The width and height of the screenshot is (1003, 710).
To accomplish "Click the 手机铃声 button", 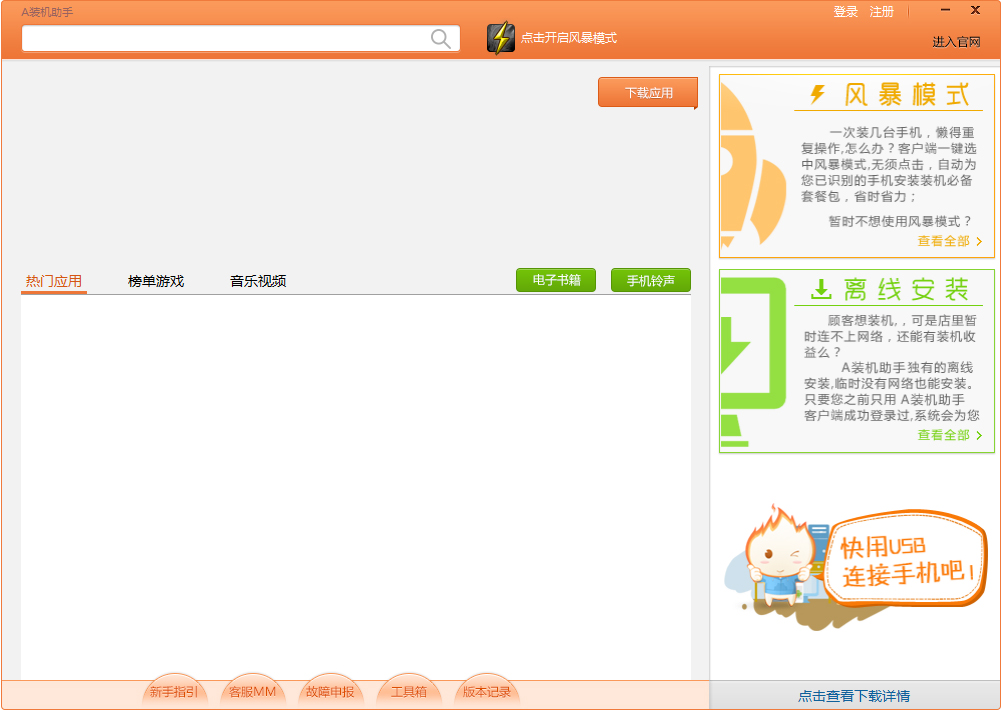I will (650, 280).
